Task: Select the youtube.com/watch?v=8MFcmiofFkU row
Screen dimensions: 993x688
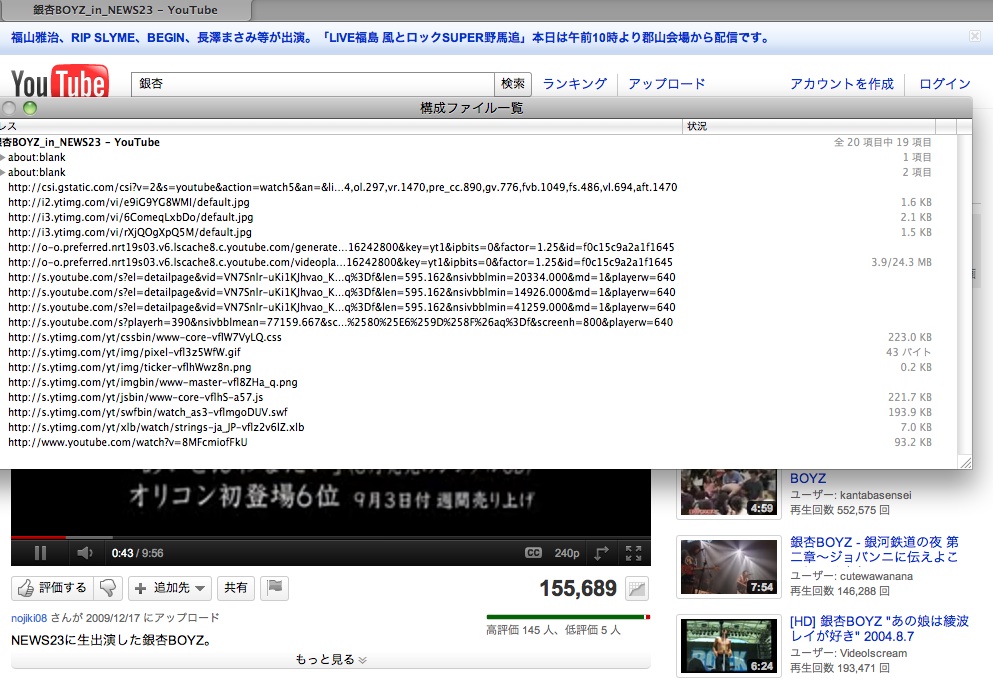Action: tap(478, 442)
